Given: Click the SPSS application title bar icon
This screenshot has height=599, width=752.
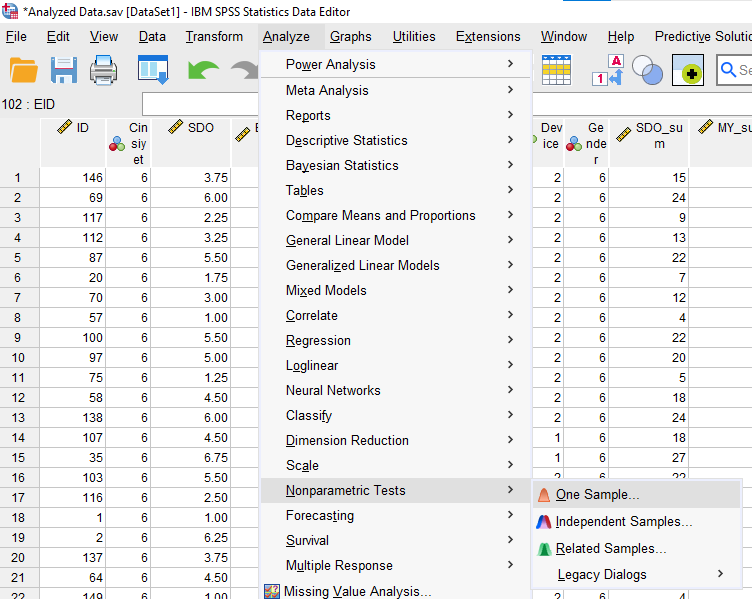Looking at the screenshot, I should click(10, 11).
